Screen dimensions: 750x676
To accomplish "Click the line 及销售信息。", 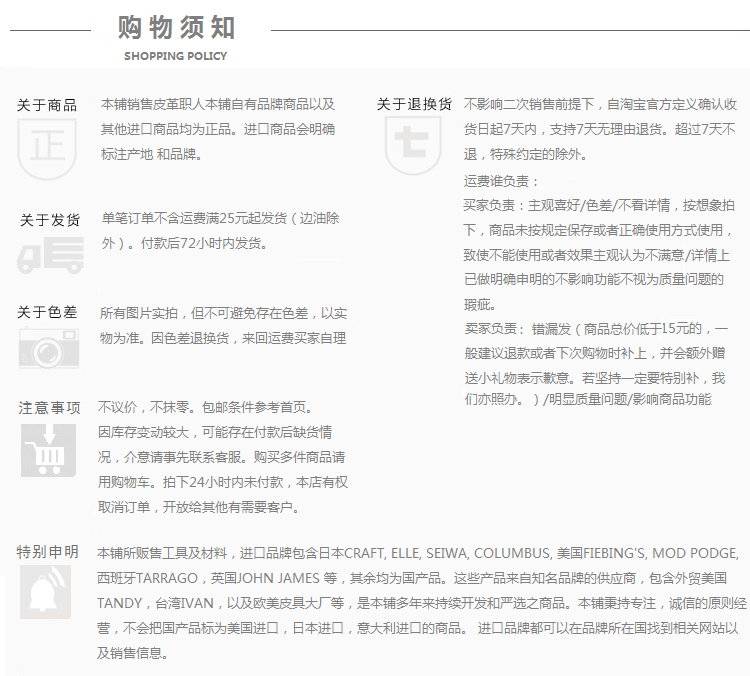I will [x=132, y=653].
